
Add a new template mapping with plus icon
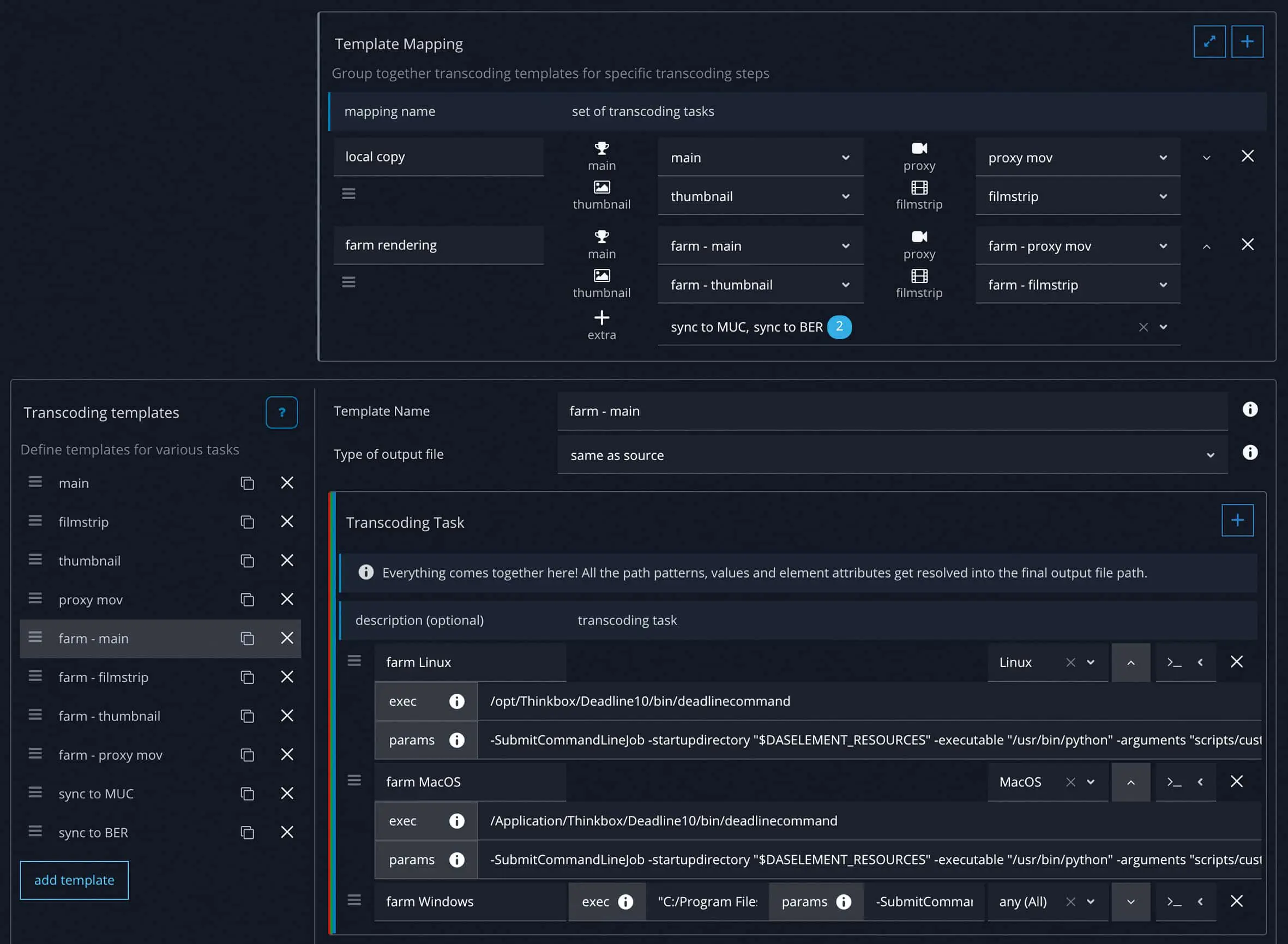click(1247, 41)
